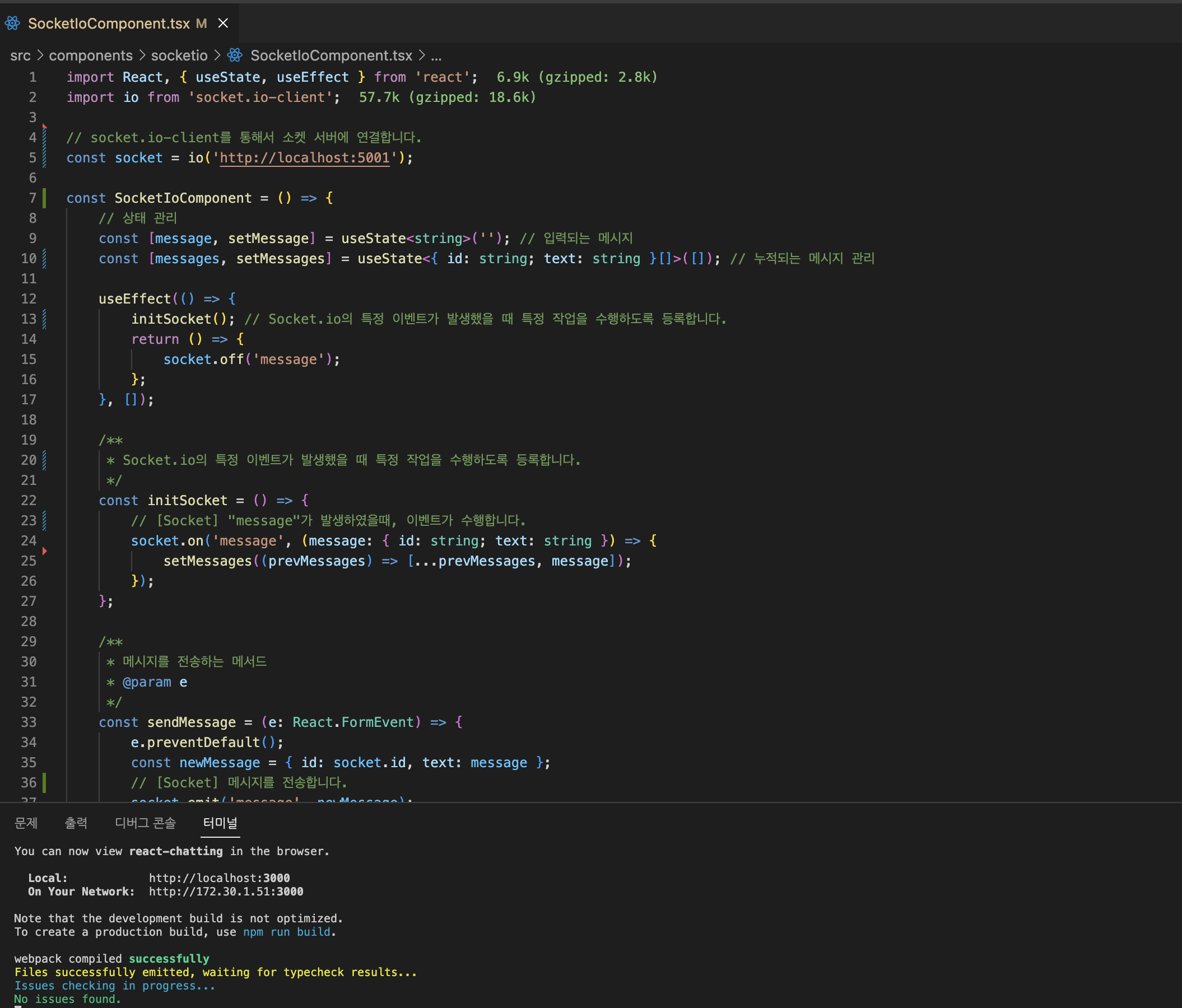Viewport: 1182px width, 1008px height.
Task: Click red deleted-lines arrow near line 25
Action: coord(44,550)
